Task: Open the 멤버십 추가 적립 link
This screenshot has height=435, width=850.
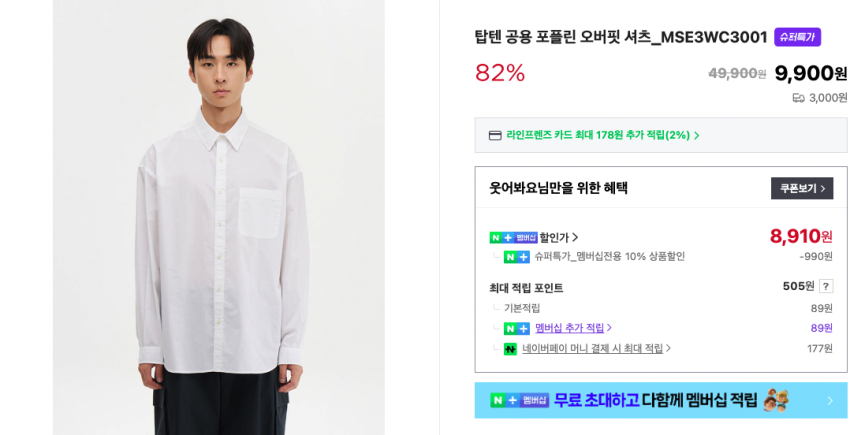Action: 569,328
